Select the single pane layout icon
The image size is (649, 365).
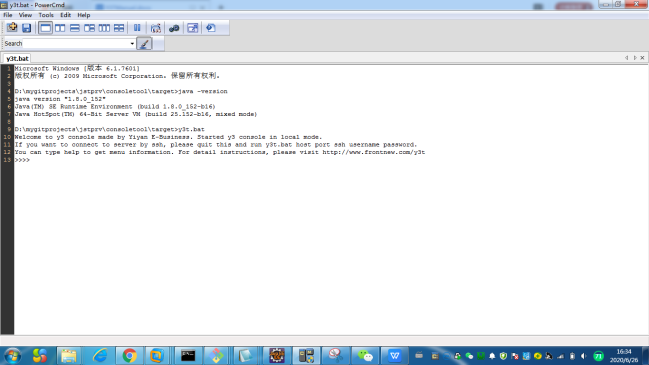[45, 28]
